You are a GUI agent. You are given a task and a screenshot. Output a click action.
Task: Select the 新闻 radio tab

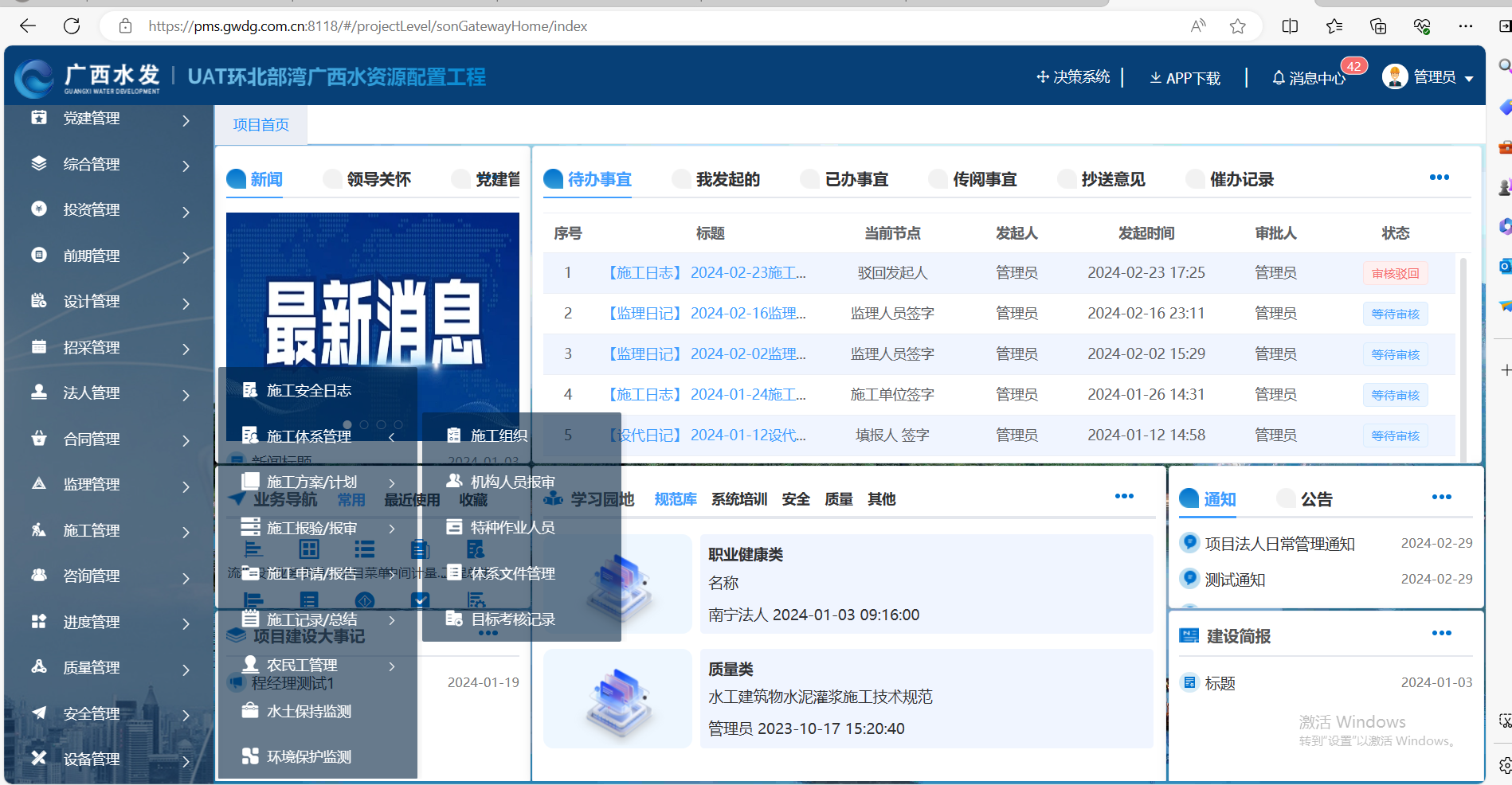point(255,179)
